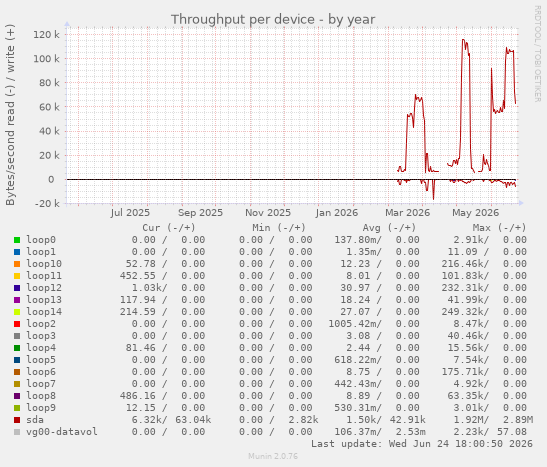Click the loop11 yellow color swatch
The width and height of the screenshot is (547, 467).
(x=17, y=276)
